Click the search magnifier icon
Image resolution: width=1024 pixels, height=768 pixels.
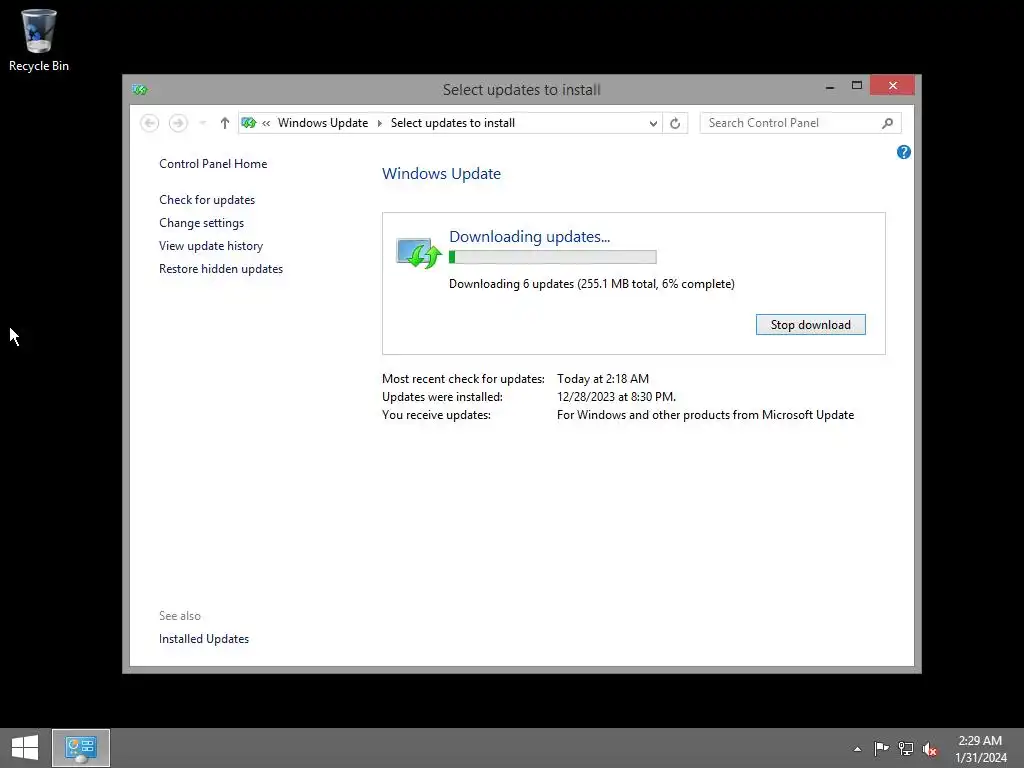pos(887,123)
